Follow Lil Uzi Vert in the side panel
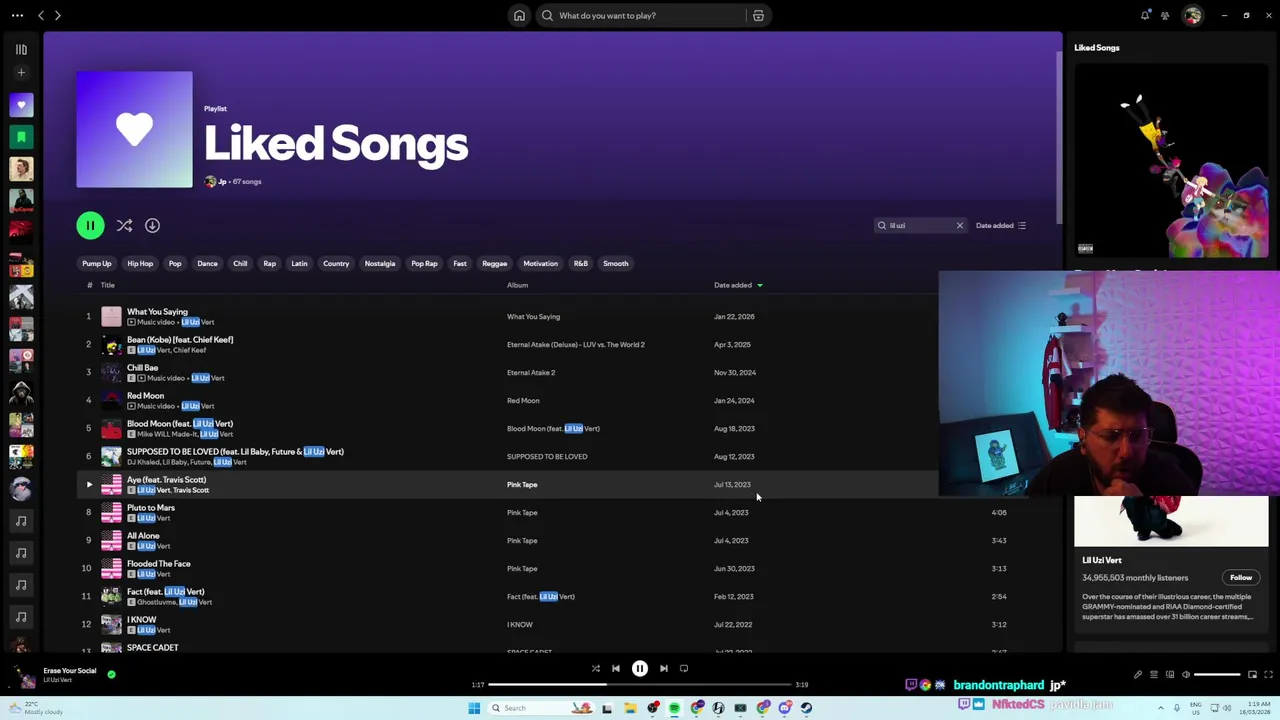Viewport: 1280px width, 720px height. 1241,577
